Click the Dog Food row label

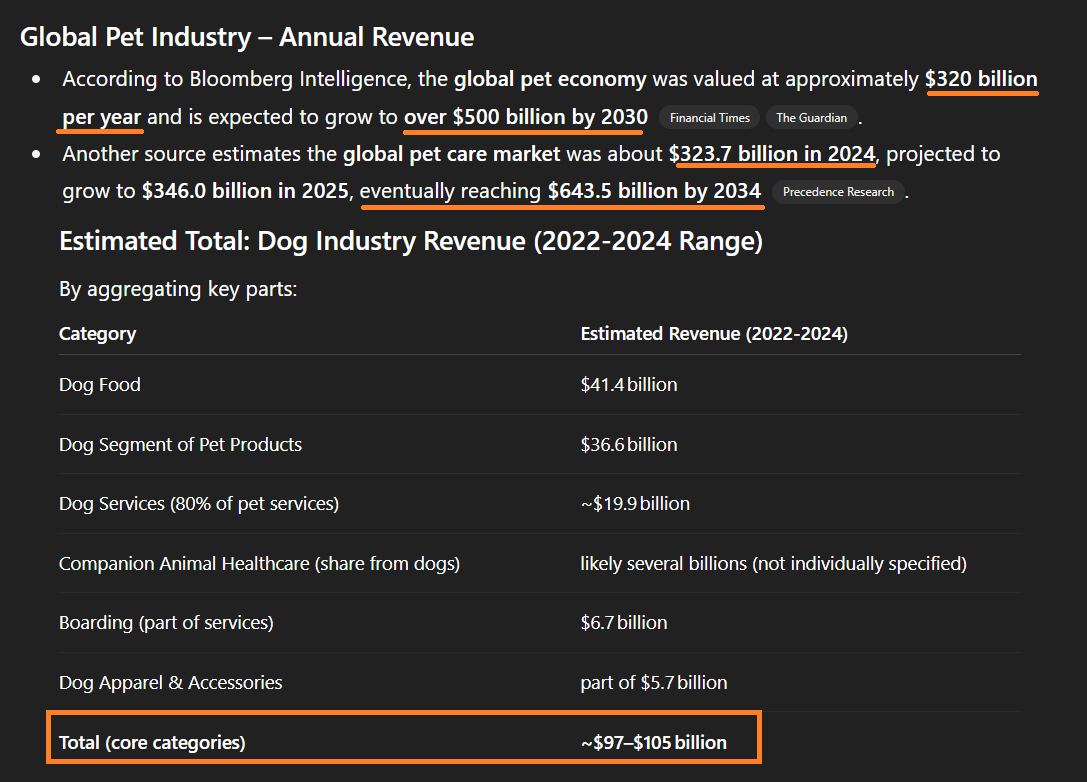(x=100, y=385)
